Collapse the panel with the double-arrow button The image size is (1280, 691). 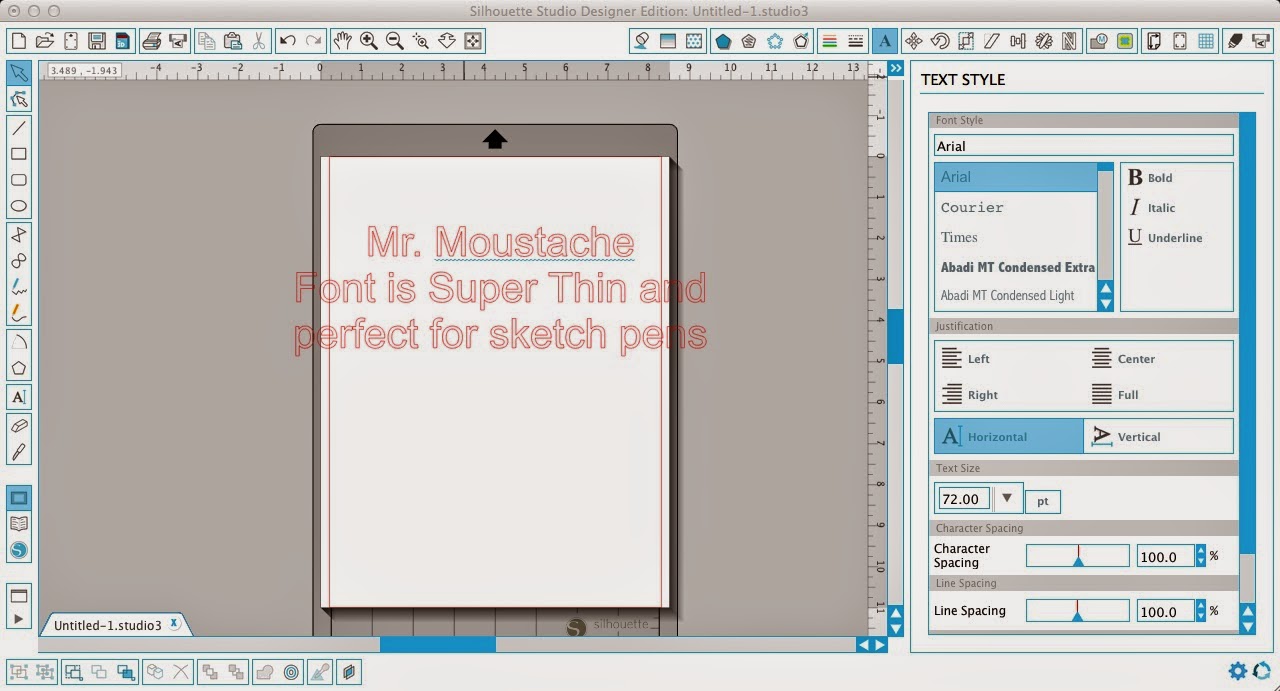click(x=895, y=68)
